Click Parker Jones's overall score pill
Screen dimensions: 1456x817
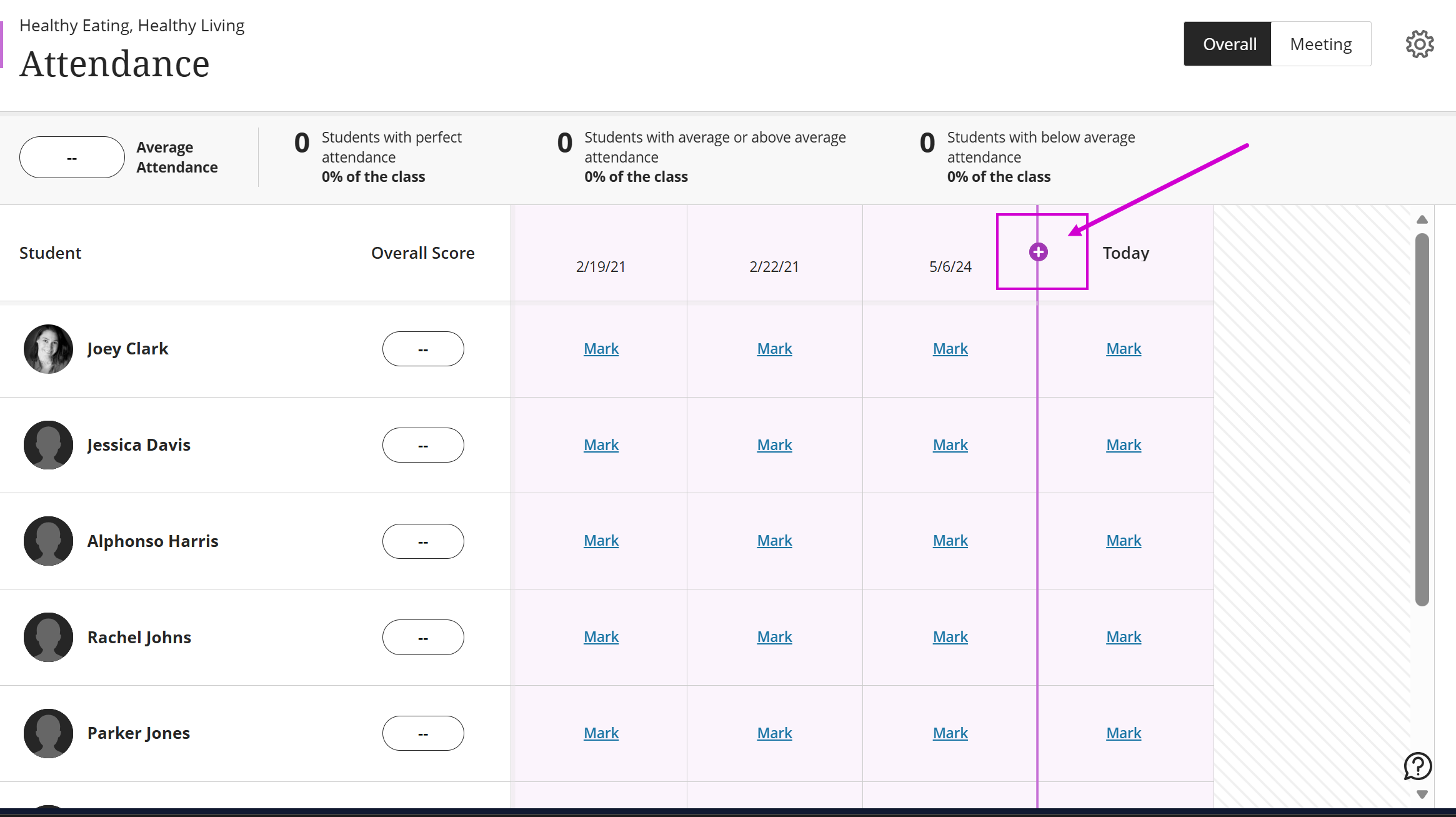[x=423, y=733]
